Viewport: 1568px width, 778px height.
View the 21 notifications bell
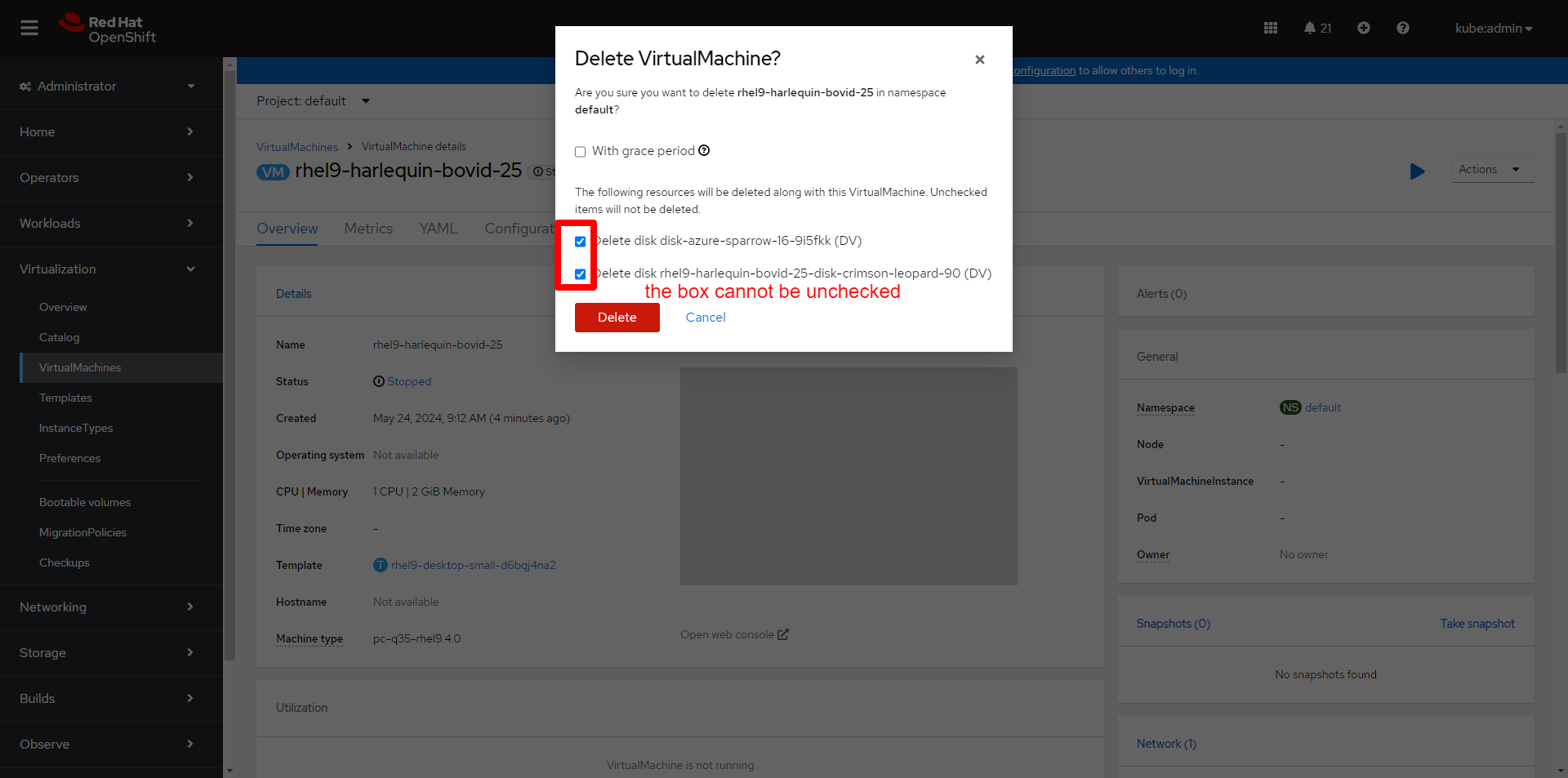tap(1317, 28)
